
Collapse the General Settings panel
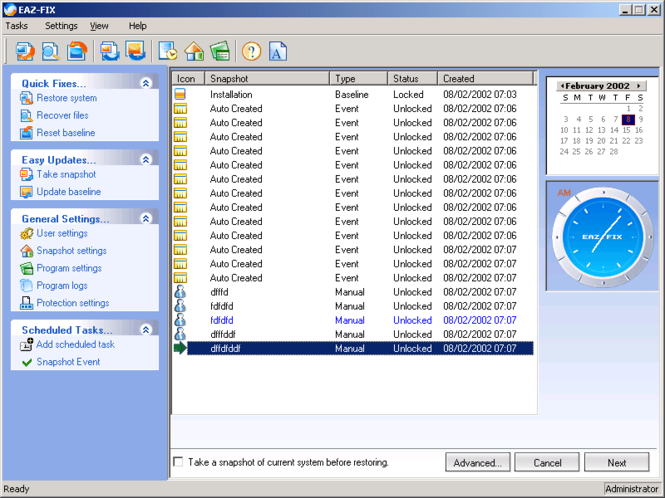point(146,218)
